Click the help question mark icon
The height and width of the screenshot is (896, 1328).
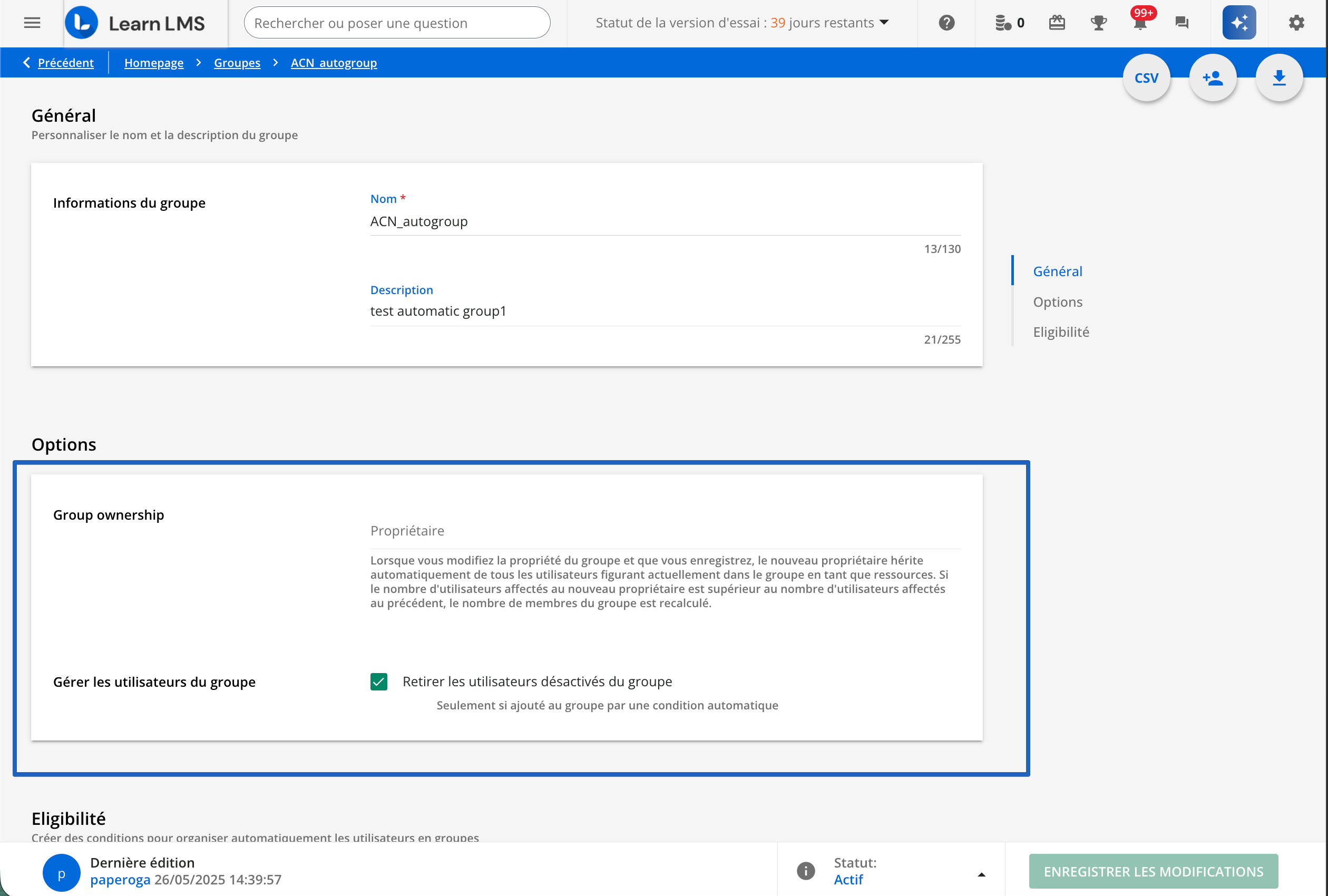point(946,23)
